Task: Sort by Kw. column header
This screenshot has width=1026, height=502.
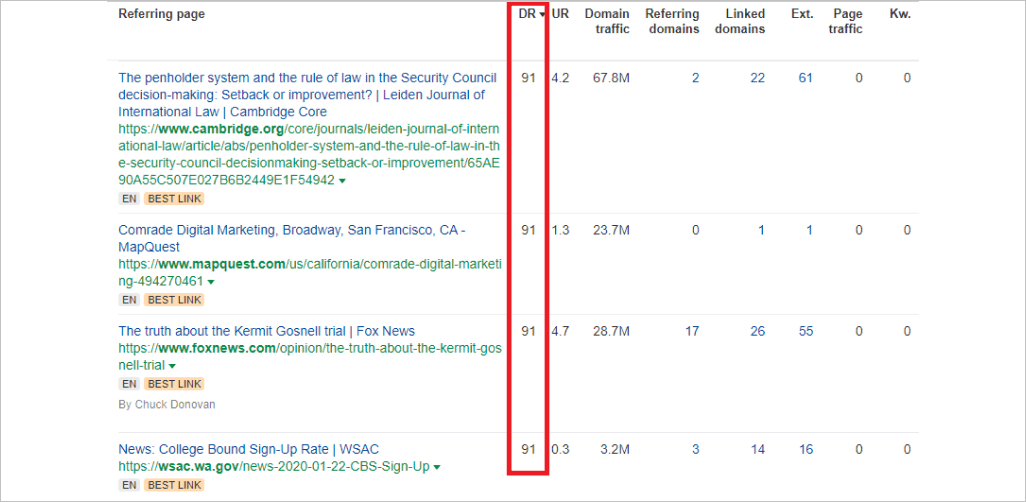Action: pyautogui.click(x=900, y=14)
